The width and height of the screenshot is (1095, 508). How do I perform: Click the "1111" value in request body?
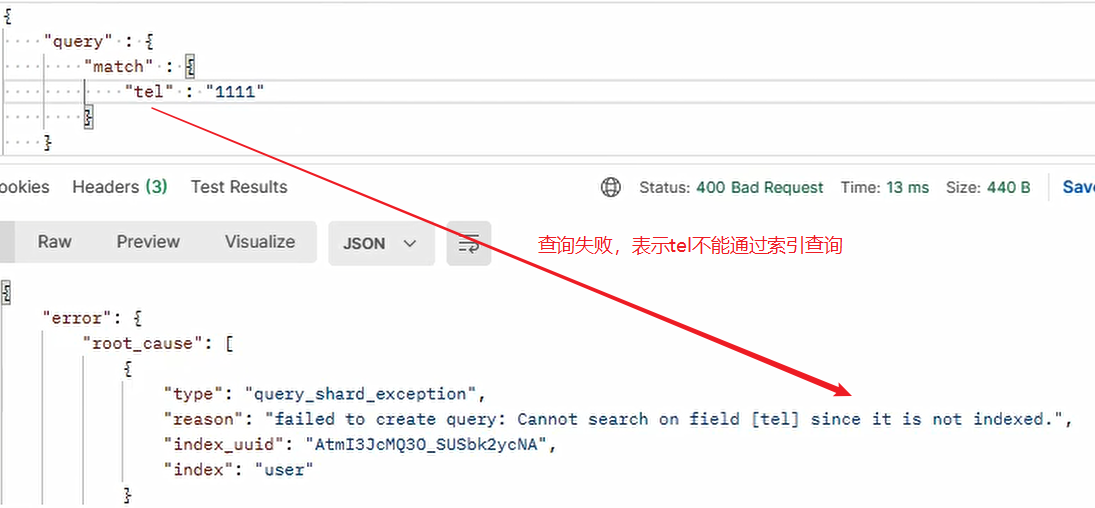coord(235,92)
